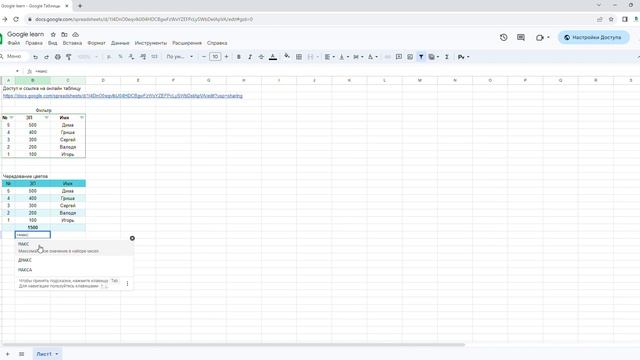The width and height of the screenshot is (640, 360).
Task: Close the formula suggestions popup
Action: click(132, 238)
